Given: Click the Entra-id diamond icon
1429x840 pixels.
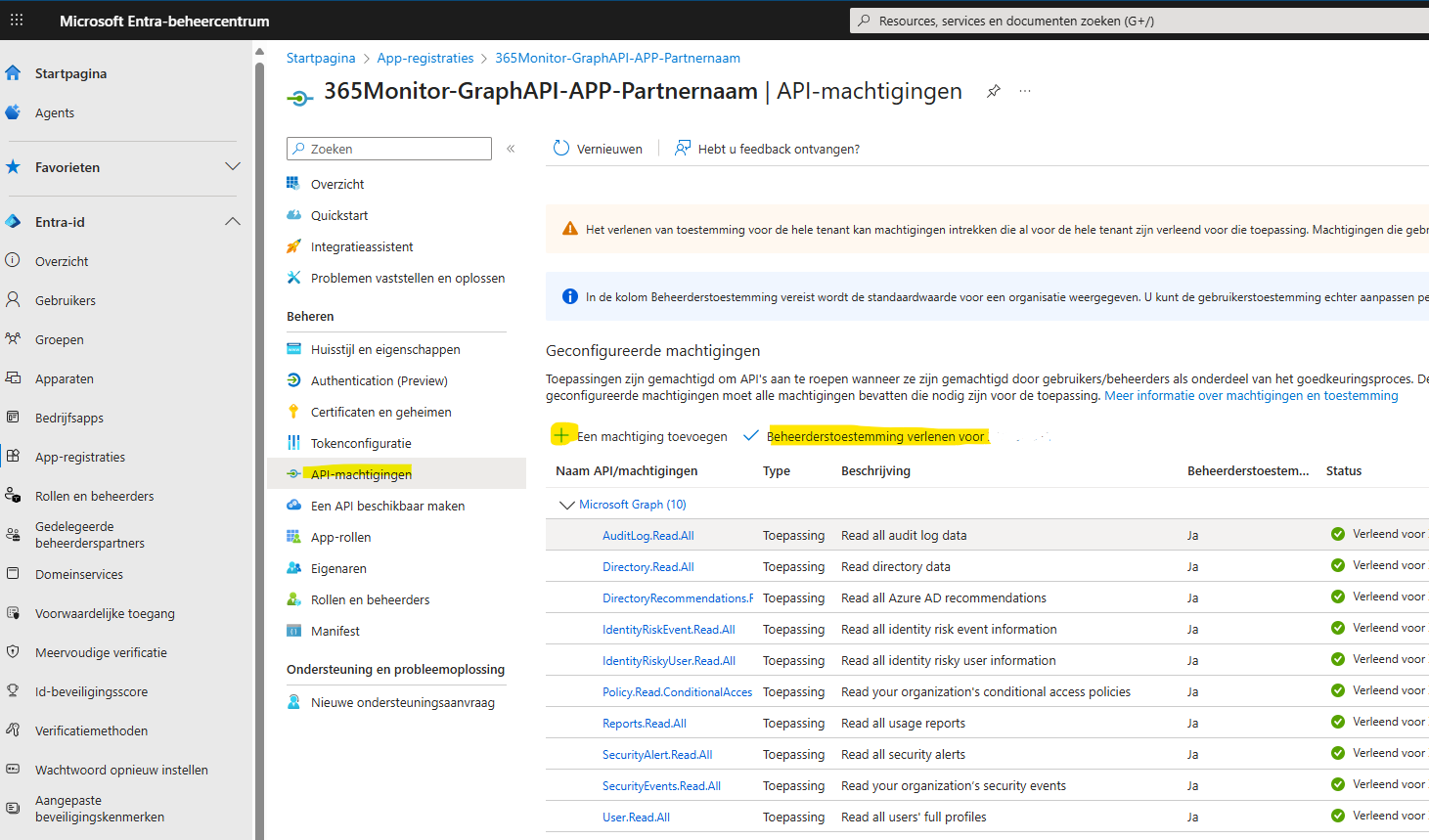Looking at the screenshot, I should (13, 222).
